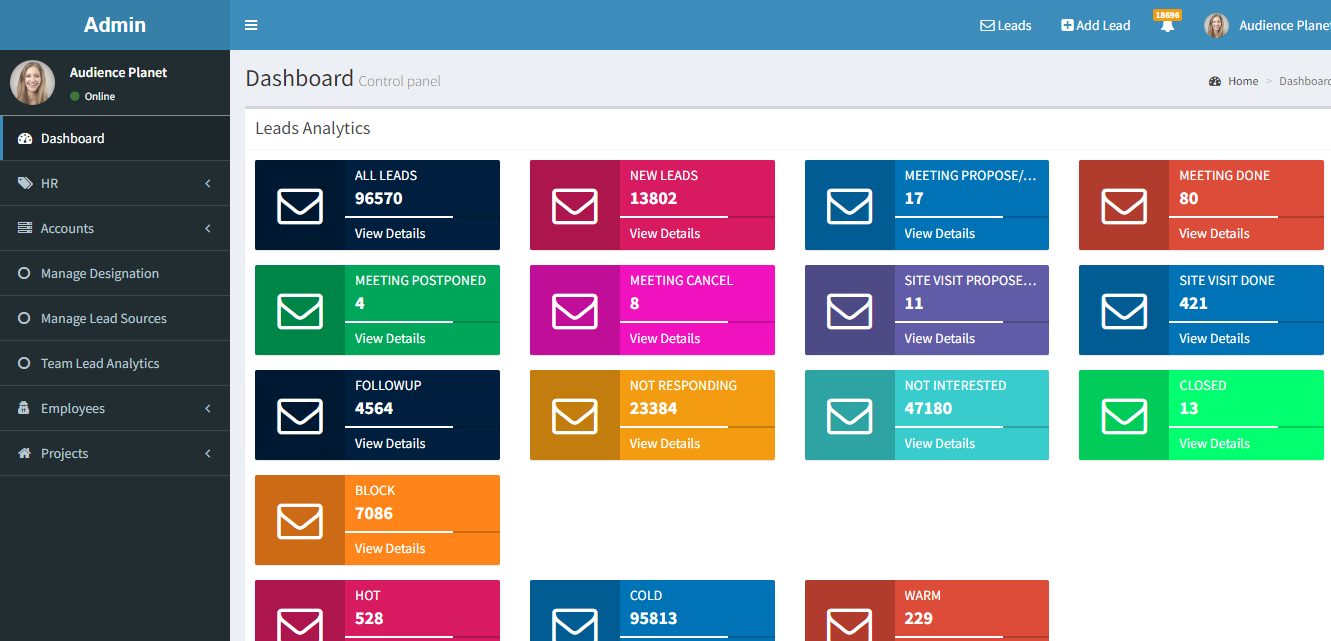
Task: Click the Online status text in sidebar
Action: coord(100,96)
